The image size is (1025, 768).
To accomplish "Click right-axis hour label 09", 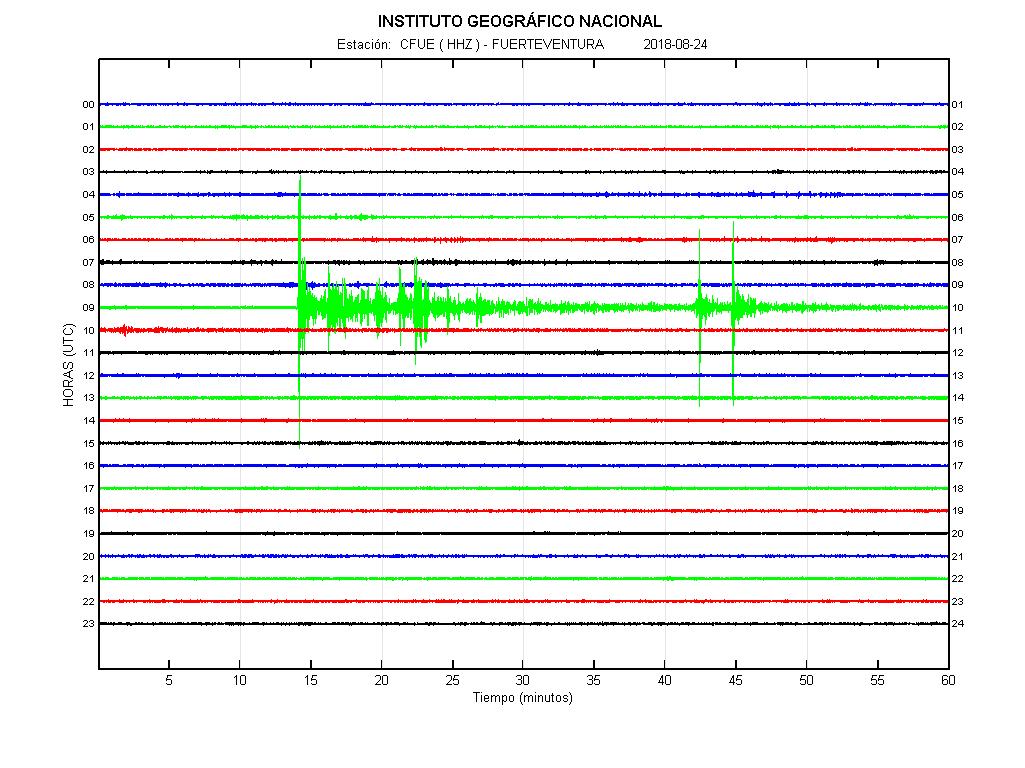I will click(958, 285).
